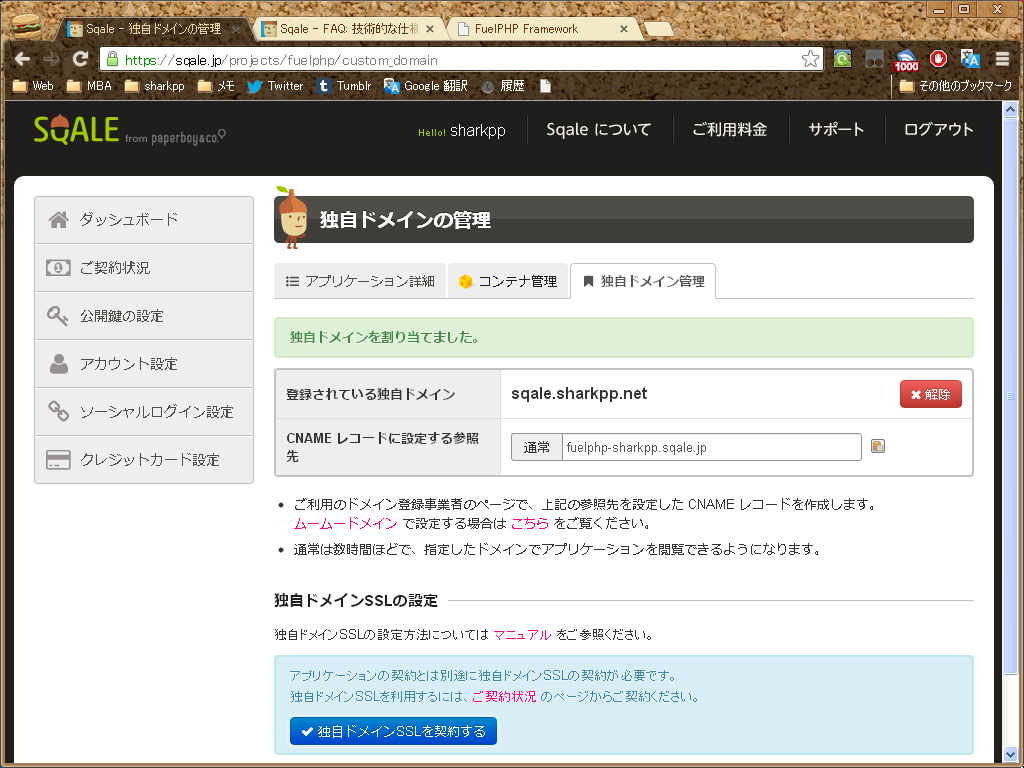This screenshot has height=768, width=1024.
Task: Open ご利用料金 pricing page
Action: tap(729, 129)
